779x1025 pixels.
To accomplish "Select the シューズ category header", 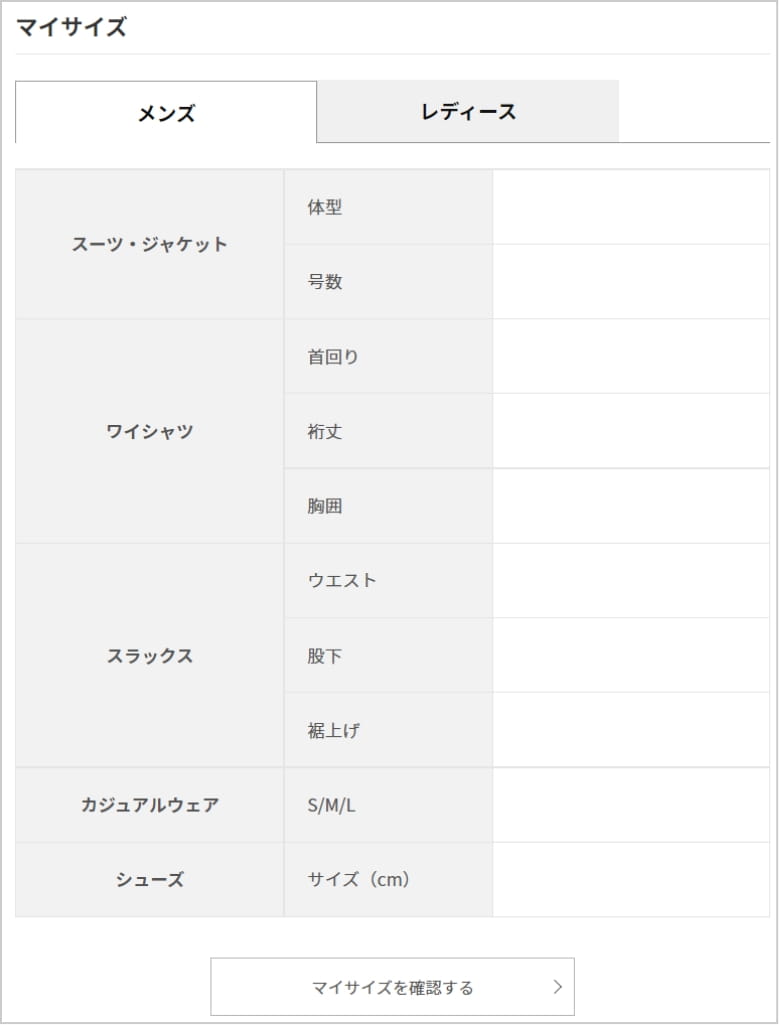I will [150, 880].
